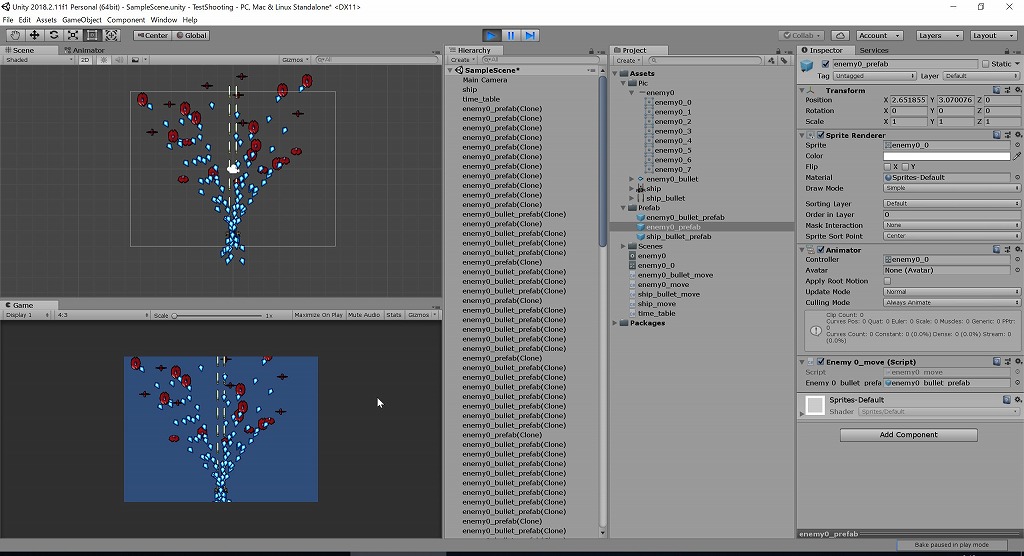This screenshot has height=556, width=1024.
Task: Click Maximize On Play in Game view
Action: 318,315
